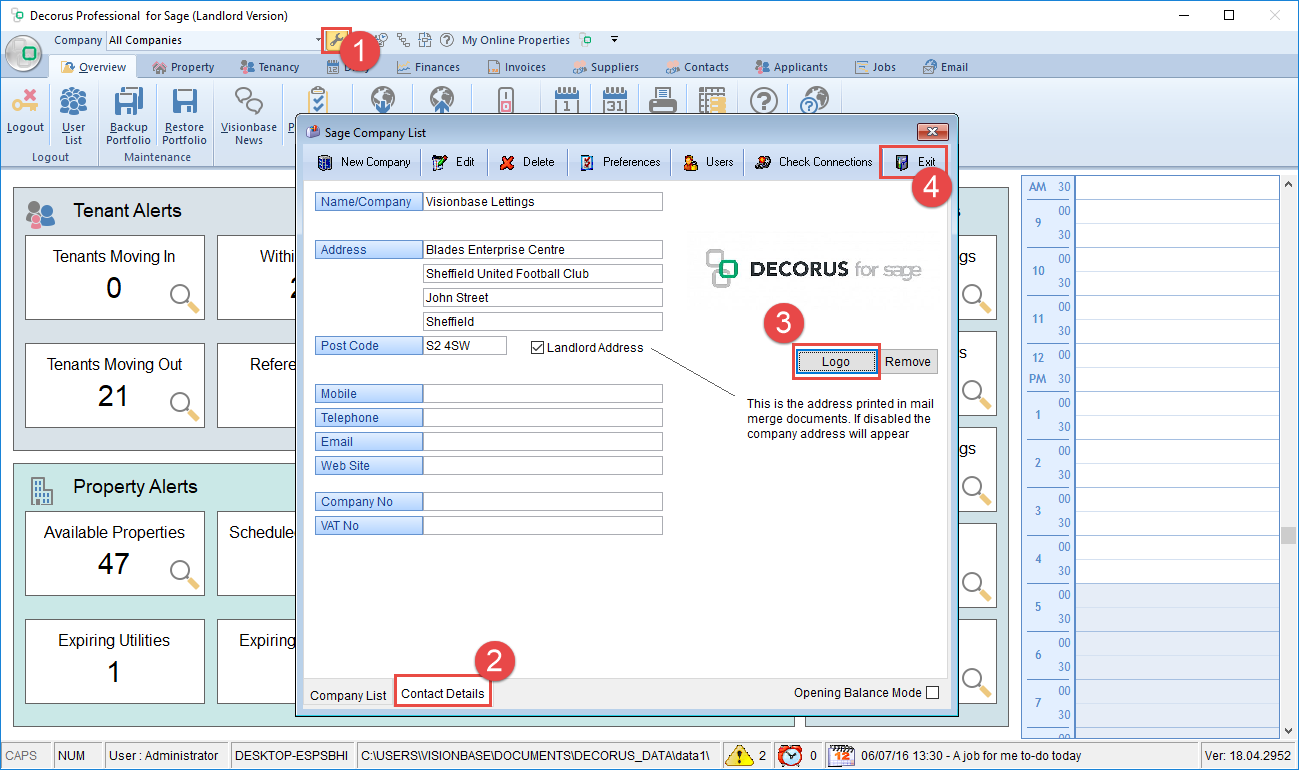Focus the Telephone input field
This screenshot has height=770, width=1299.
point(543,418)
